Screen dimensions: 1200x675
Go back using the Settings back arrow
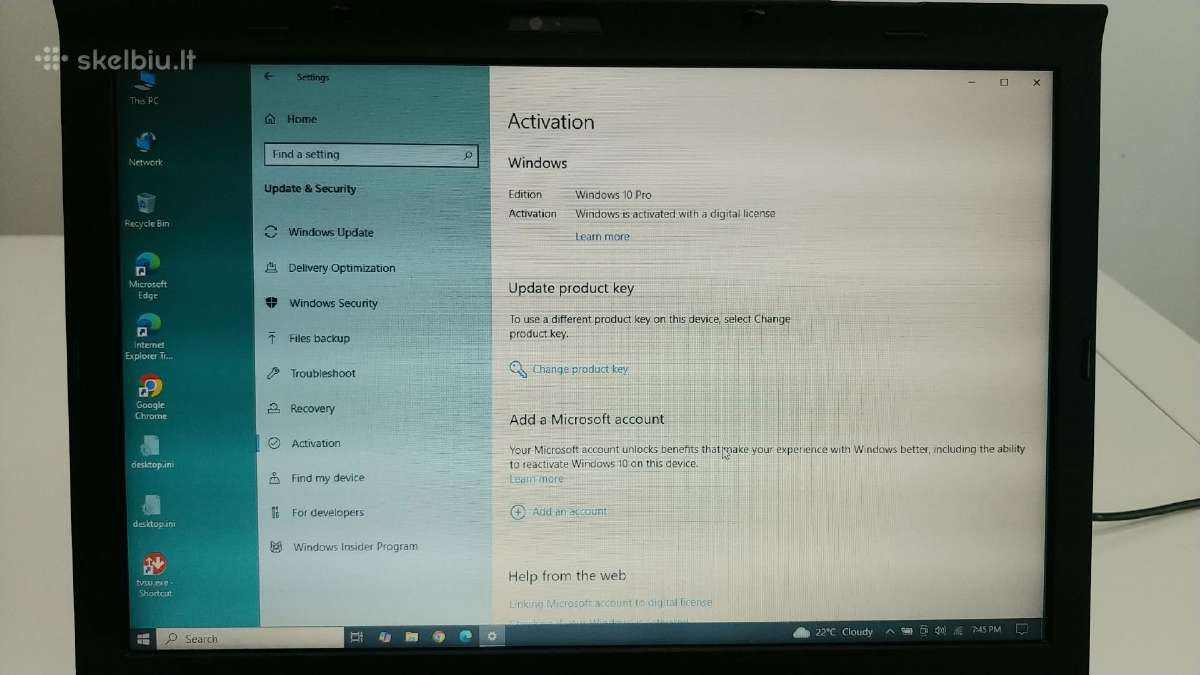(268, 77)
